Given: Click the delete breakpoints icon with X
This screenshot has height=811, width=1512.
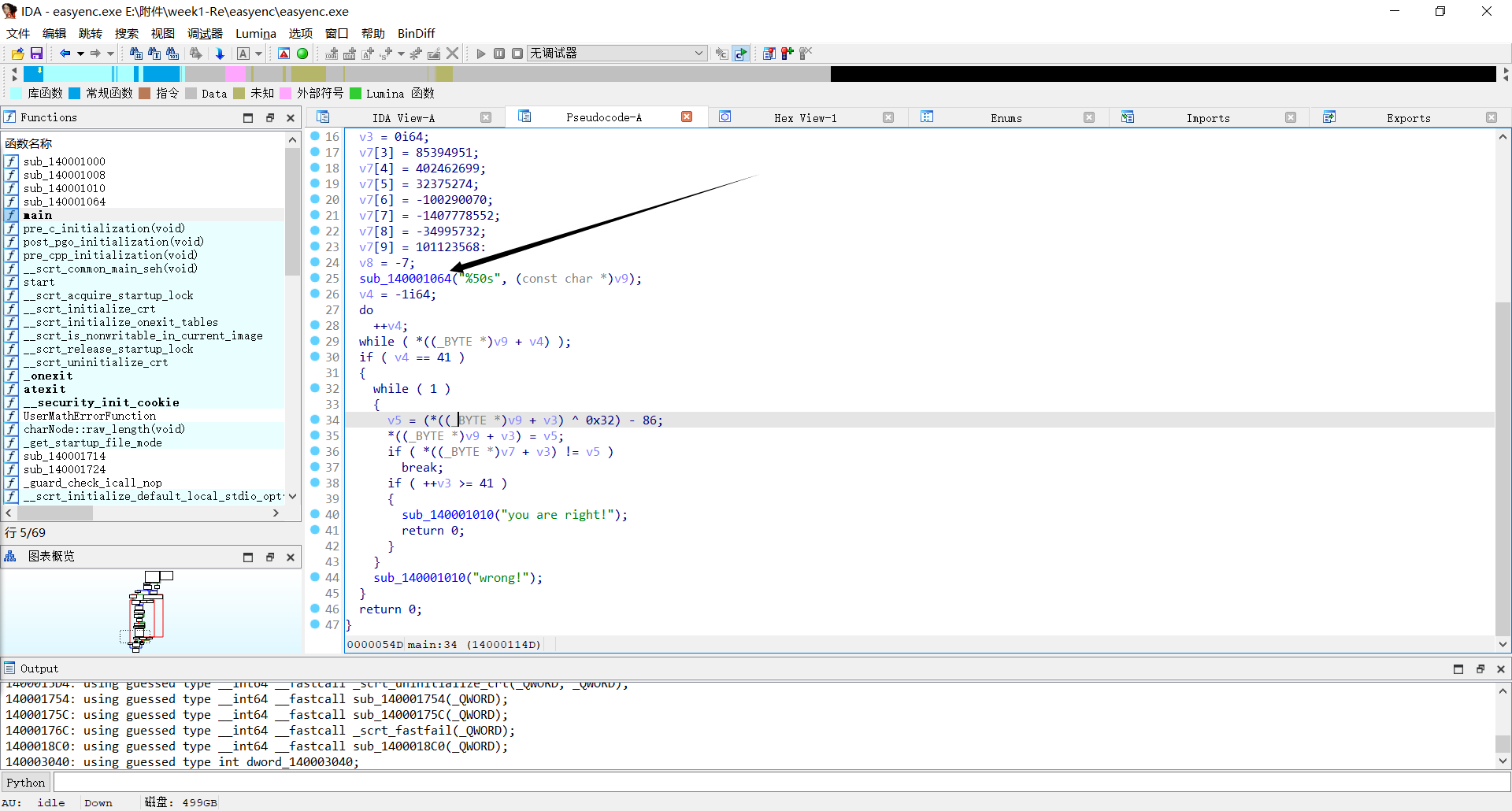Looking at the screenshot, I should [x=806, y=54].
